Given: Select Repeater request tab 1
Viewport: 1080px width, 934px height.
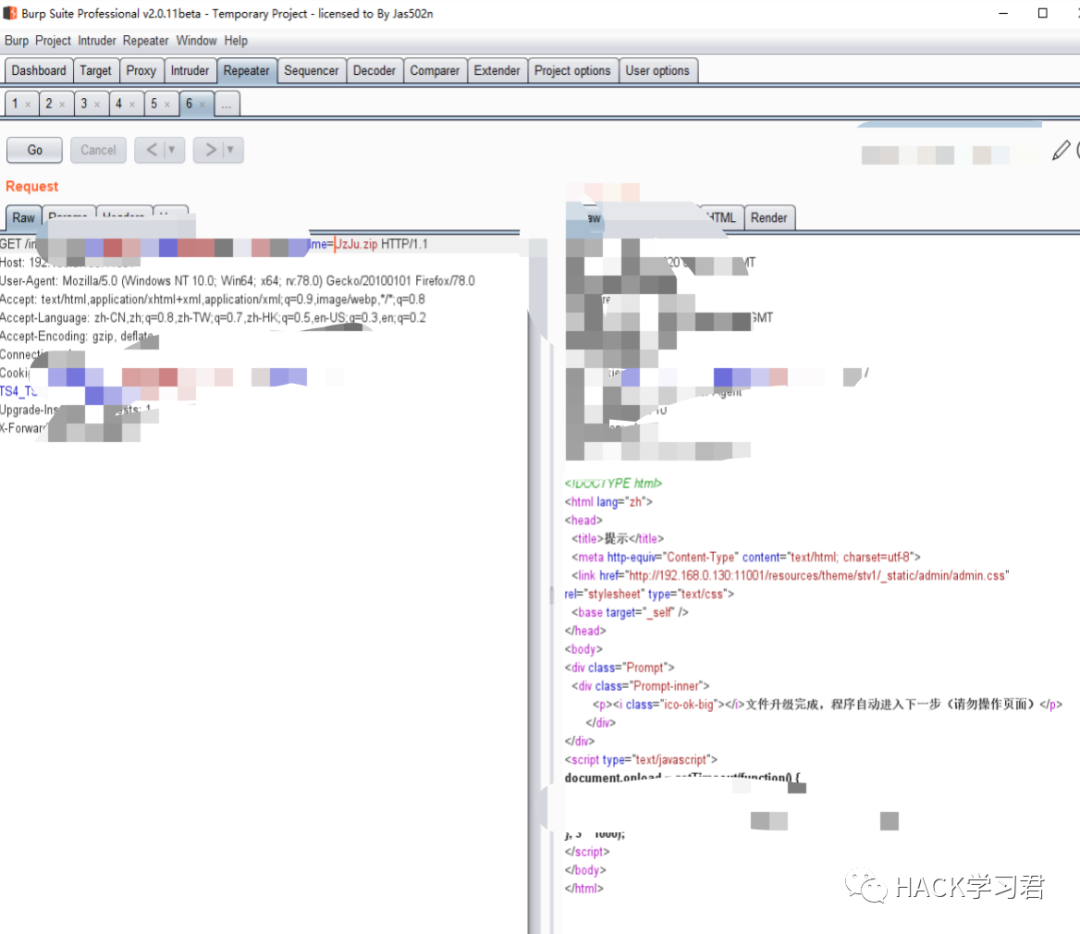Looking at the screenshot, I should [15, 103].
